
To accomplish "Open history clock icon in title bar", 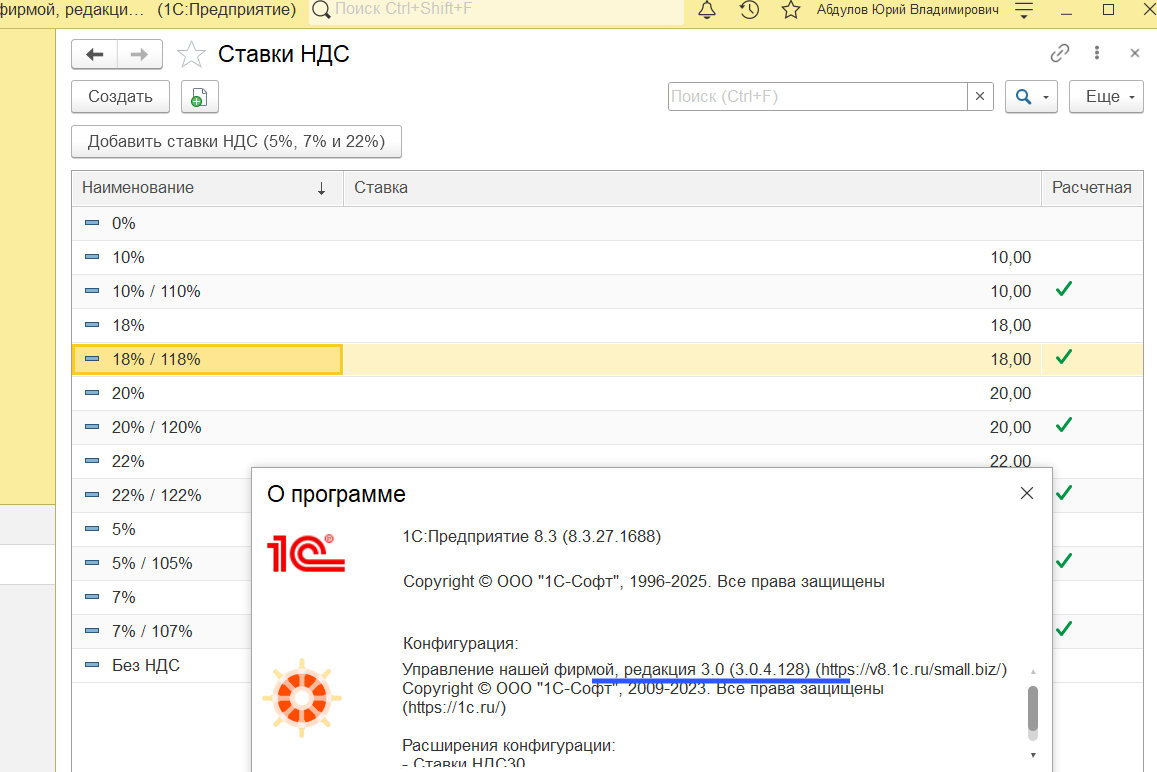I will click(749, 10).
